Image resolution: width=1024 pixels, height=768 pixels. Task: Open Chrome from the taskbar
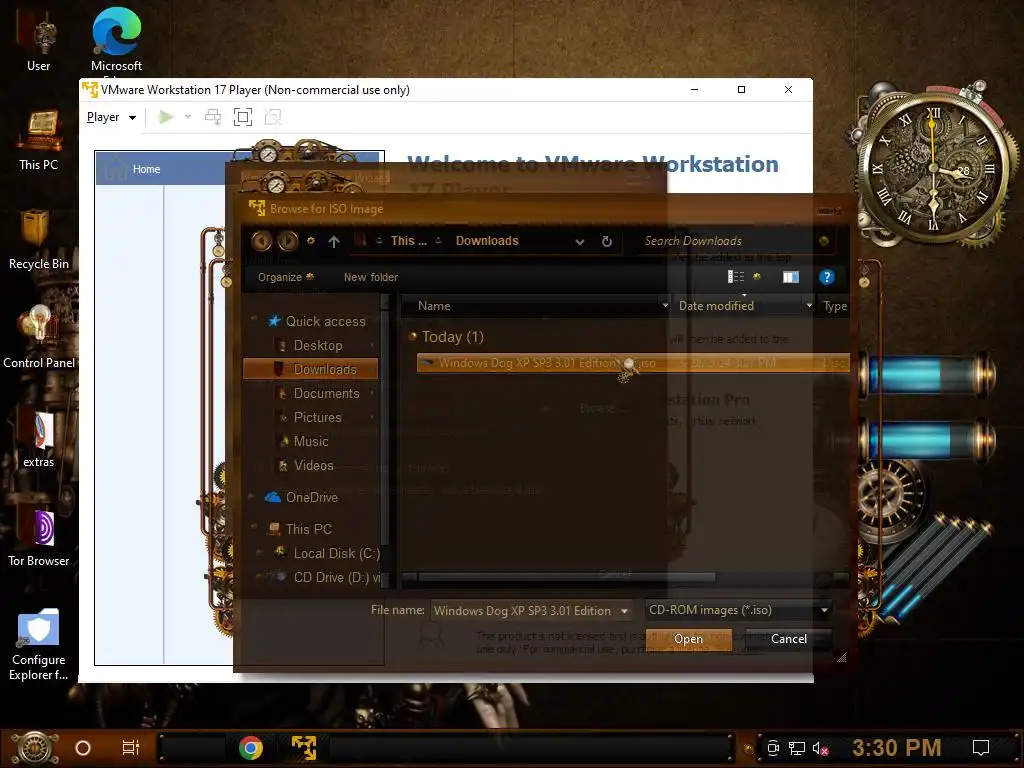pos(251,748)
